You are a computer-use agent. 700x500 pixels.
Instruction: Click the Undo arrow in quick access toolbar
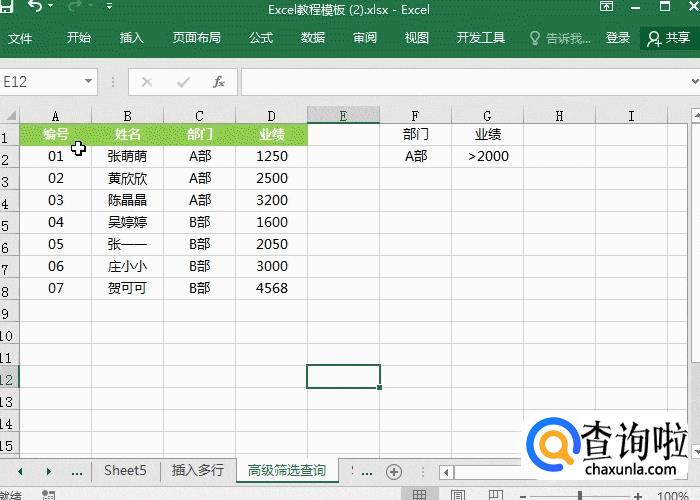tap(35, 8)
